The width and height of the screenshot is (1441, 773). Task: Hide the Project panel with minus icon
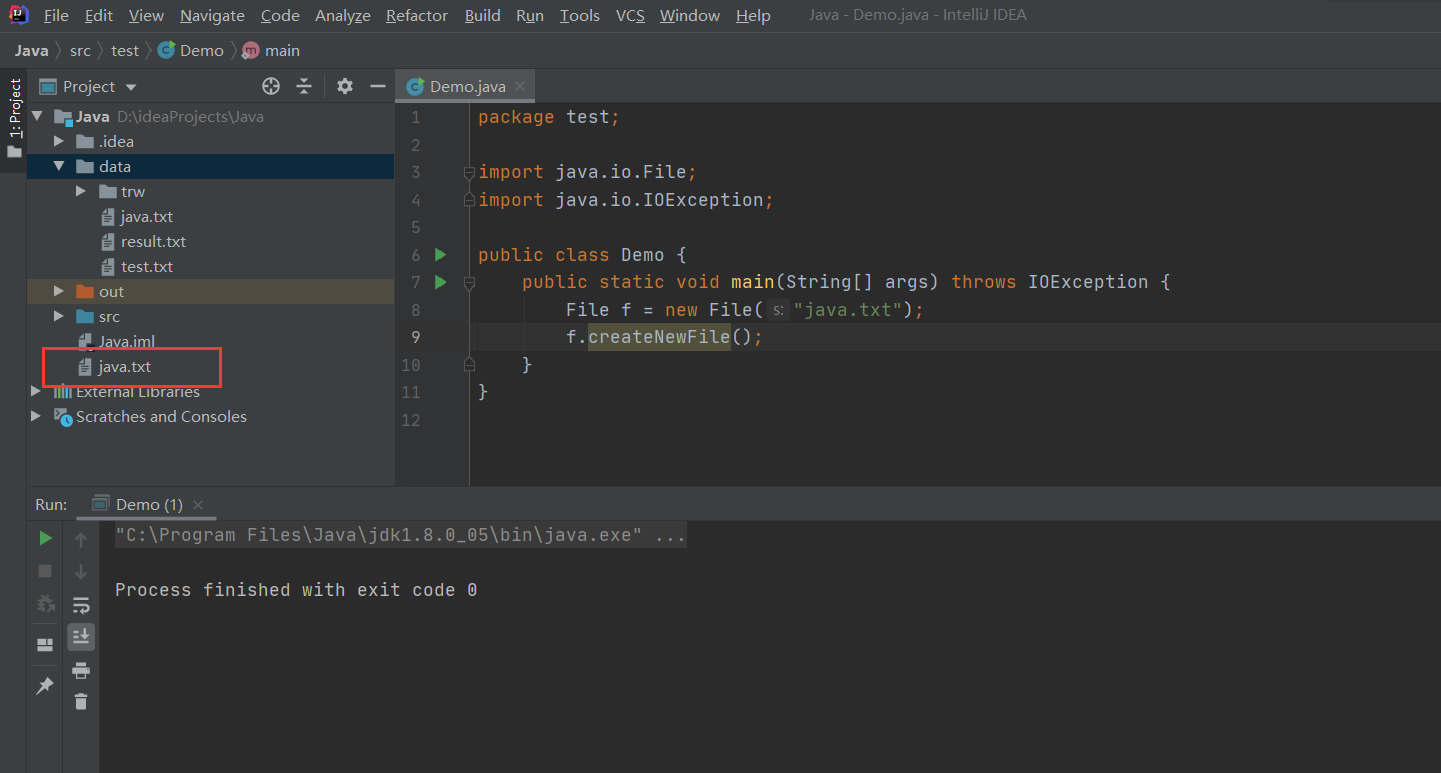point(378,86)
